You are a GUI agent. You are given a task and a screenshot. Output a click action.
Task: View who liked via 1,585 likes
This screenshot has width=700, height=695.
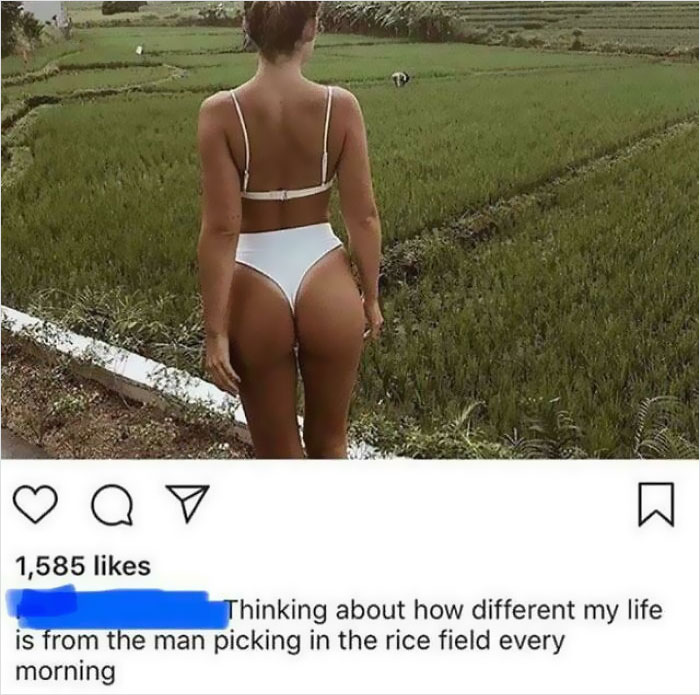tap(83, 566)
